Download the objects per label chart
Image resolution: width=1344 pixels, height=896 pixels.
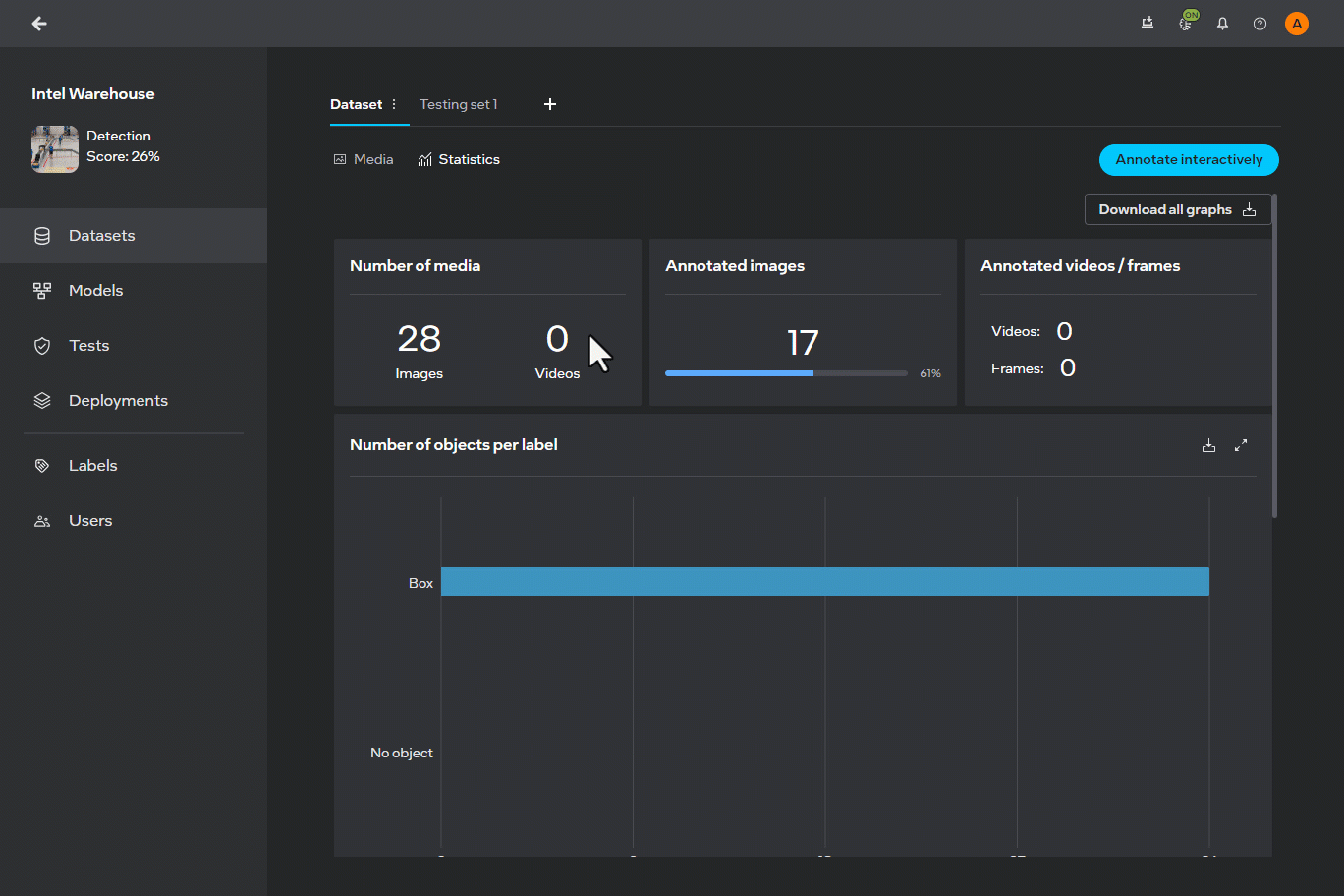click(1208, 445)
